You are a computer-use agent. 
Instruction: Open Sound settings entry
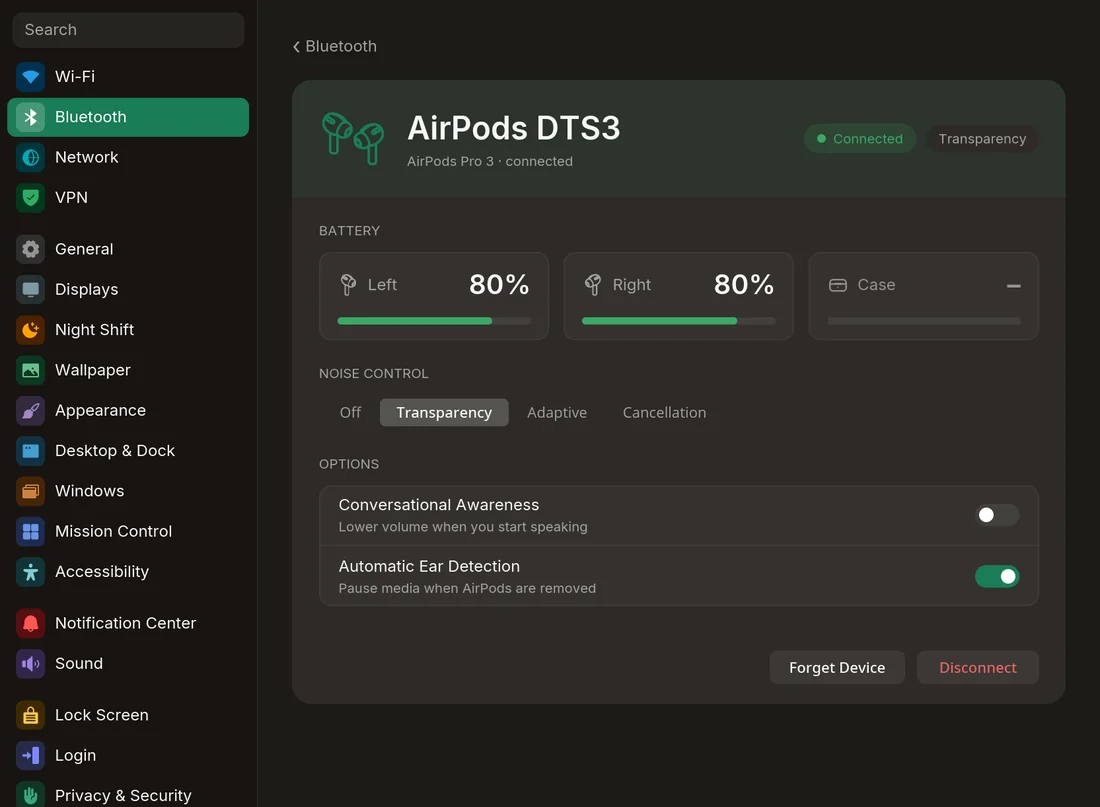pos(128,663)
